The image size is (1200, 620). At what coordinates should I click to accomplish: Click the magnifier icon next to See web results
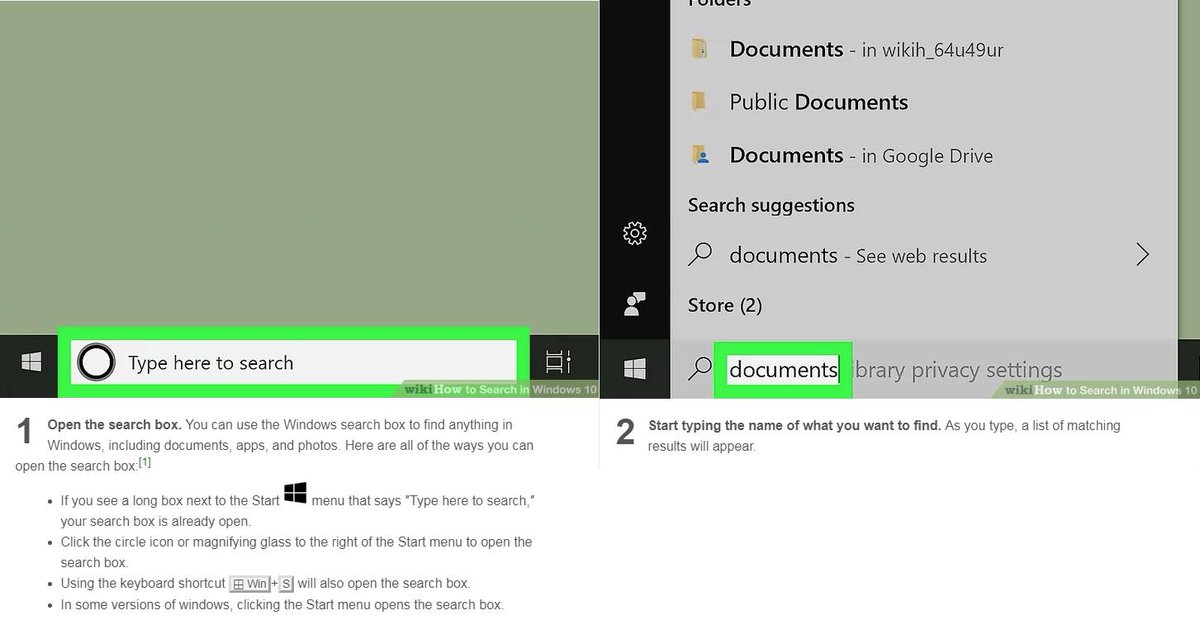(700, 255)
